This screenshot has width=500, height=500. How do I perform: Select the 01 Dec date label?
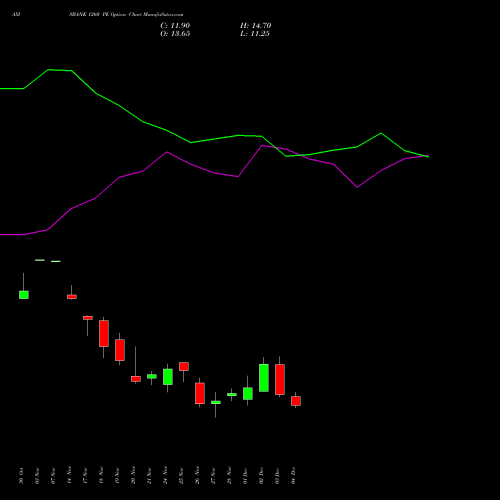pos(245,476)
